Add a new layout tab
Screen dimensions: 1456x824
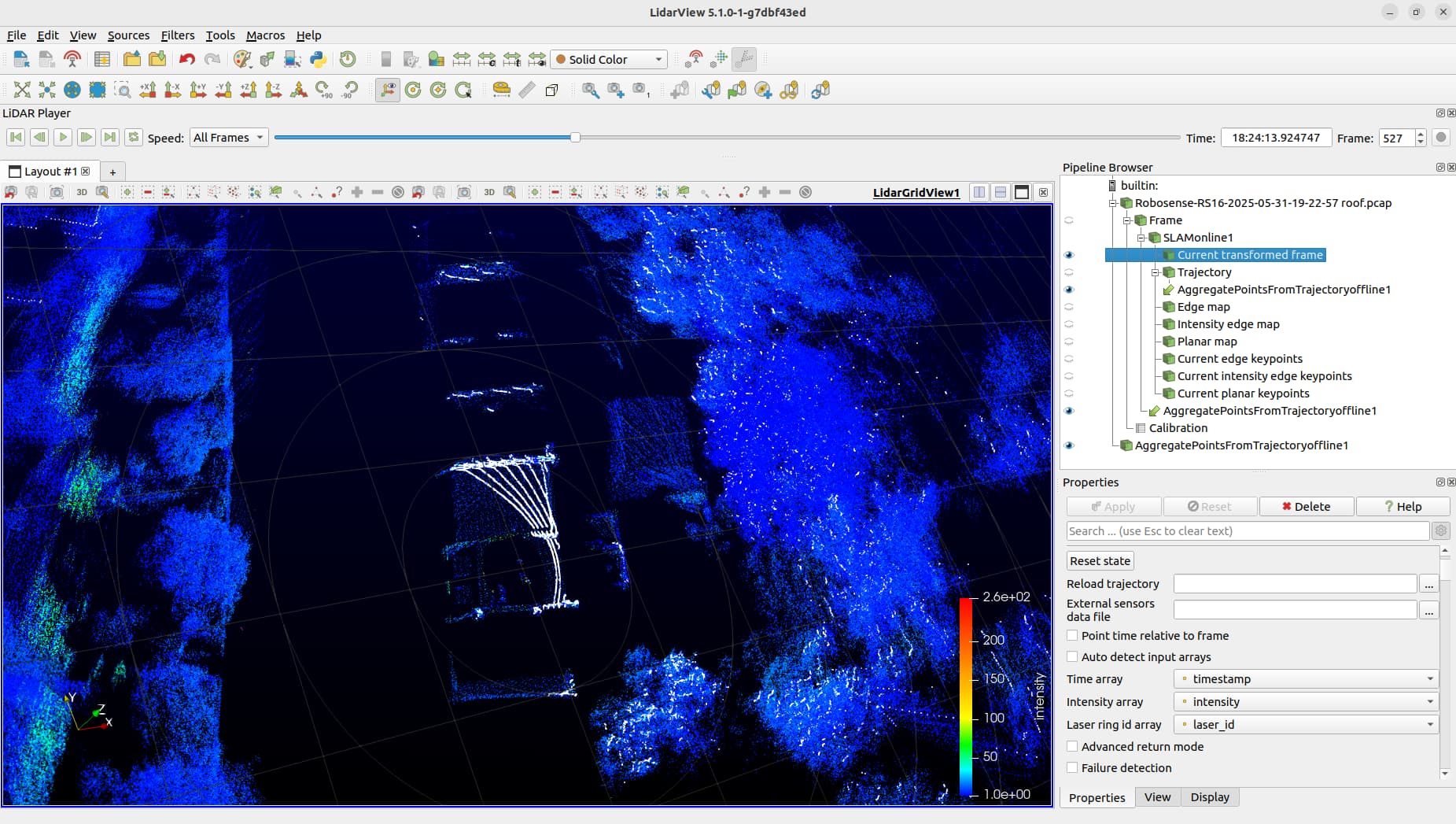(x=112, y=172)
